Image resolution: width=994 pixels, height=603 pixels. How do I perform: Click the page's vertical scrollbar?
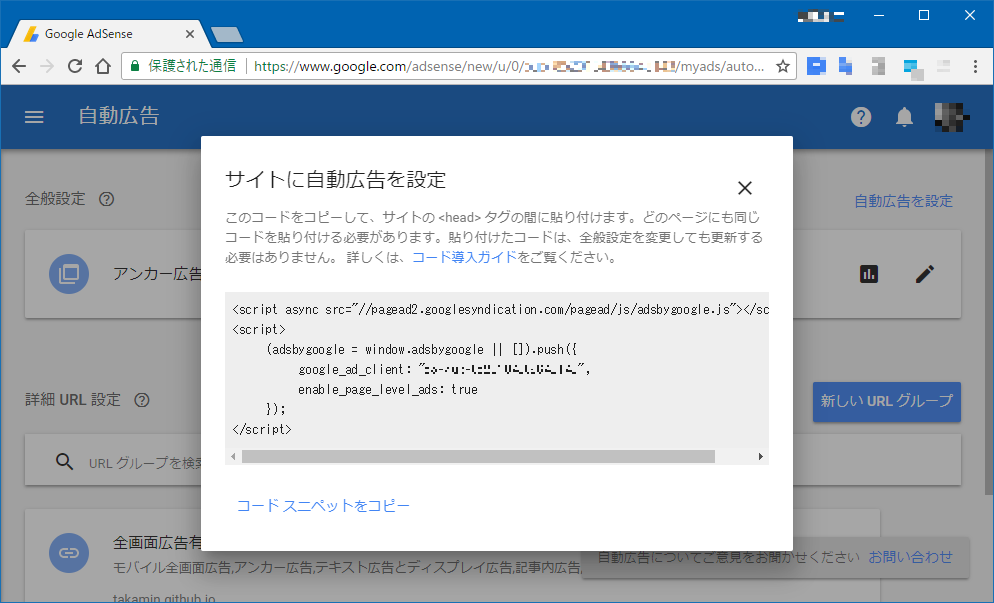[x=989, y=322]
